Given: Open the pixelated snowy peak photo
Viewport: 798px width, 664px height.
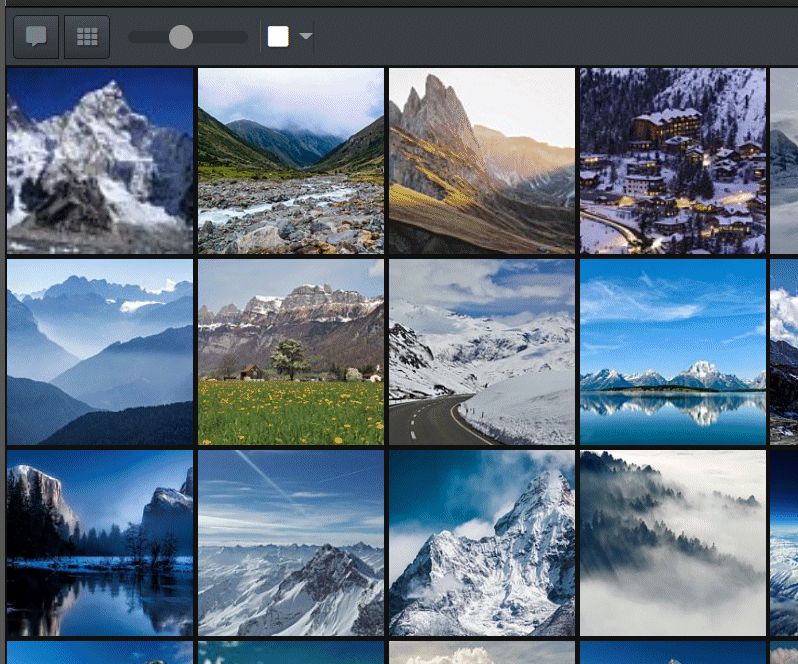Looking at the screenshot, I should coord(100,161).
